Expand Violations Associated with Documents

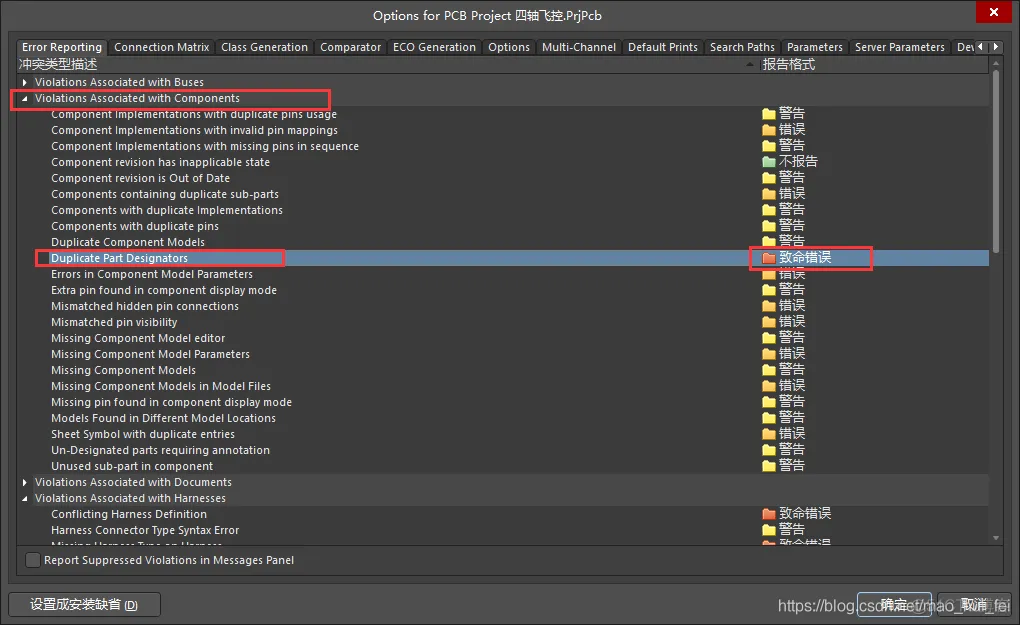tap(25, 482)
